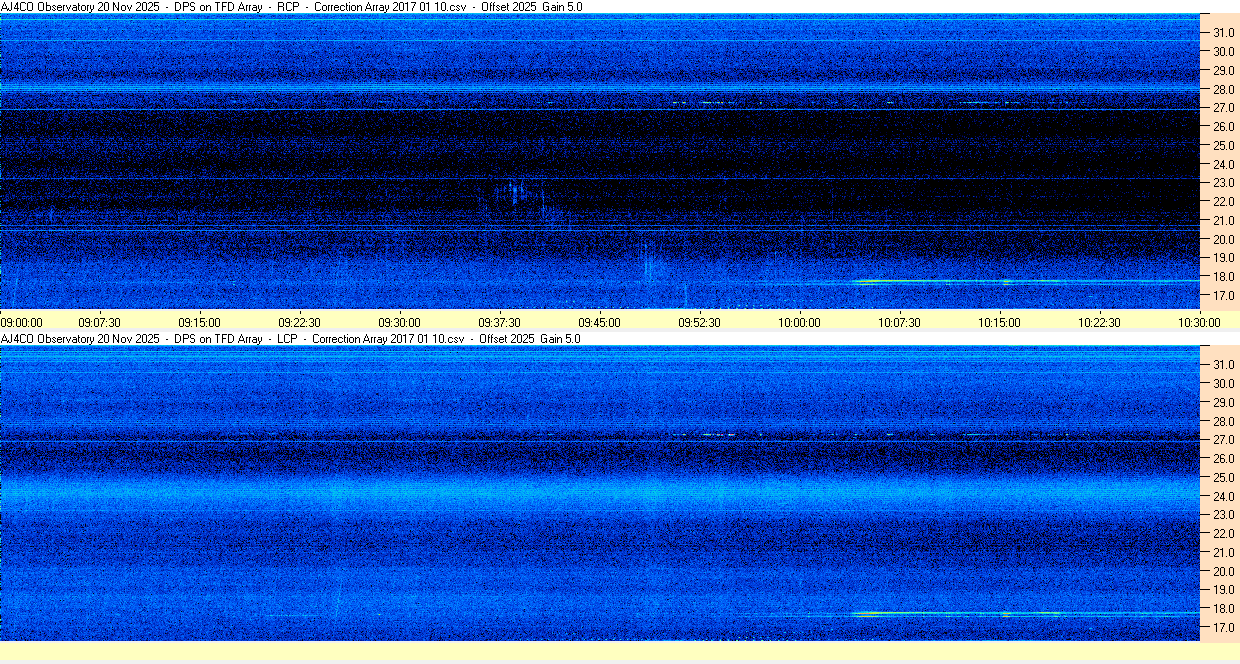Image resolution: width=1240 pixels, height=664 pixels.
Task: Pick 21.0 on the LCP frequency scale
Action: click(1223, 553)
